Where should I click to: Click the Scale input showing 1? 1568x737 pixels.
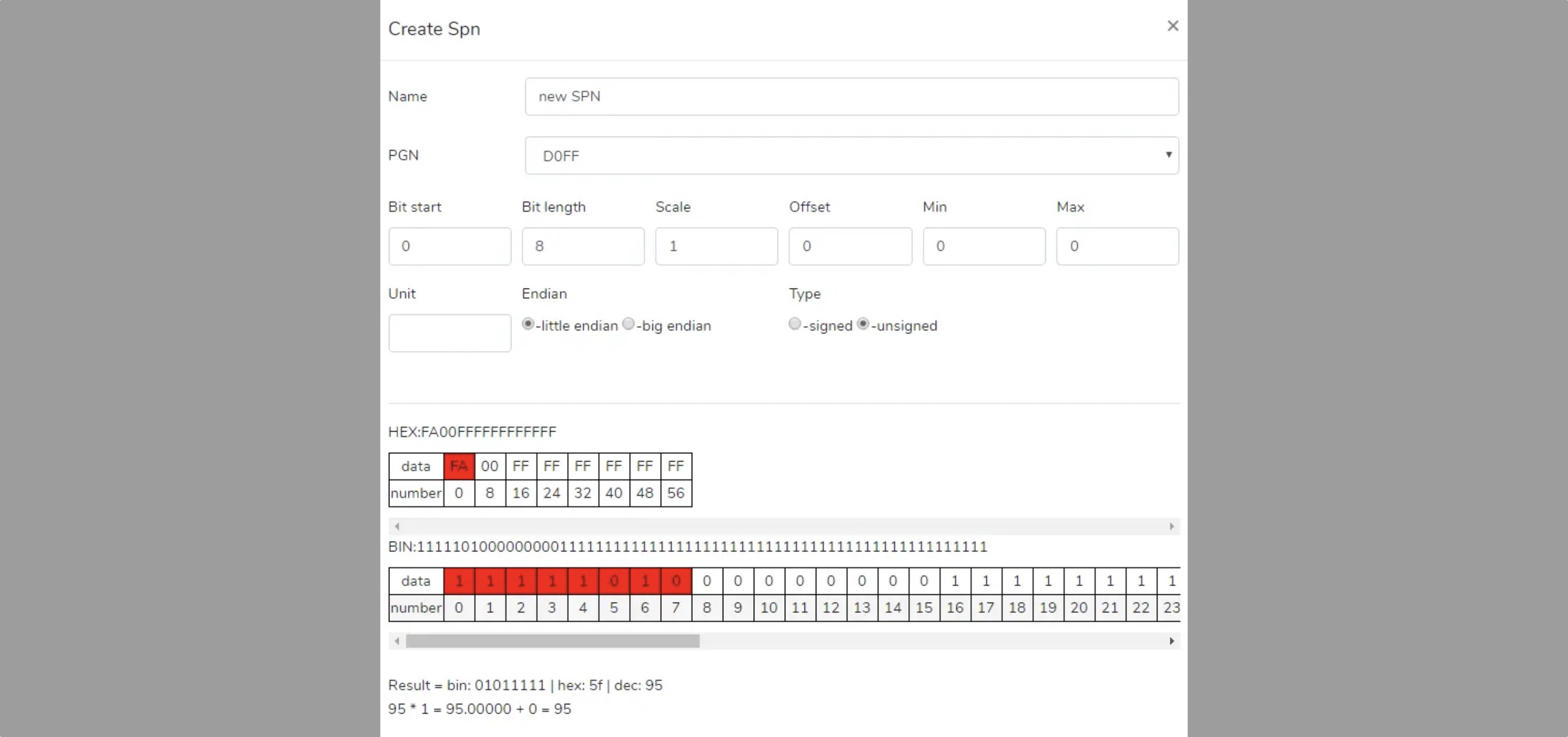coord(716,246)
